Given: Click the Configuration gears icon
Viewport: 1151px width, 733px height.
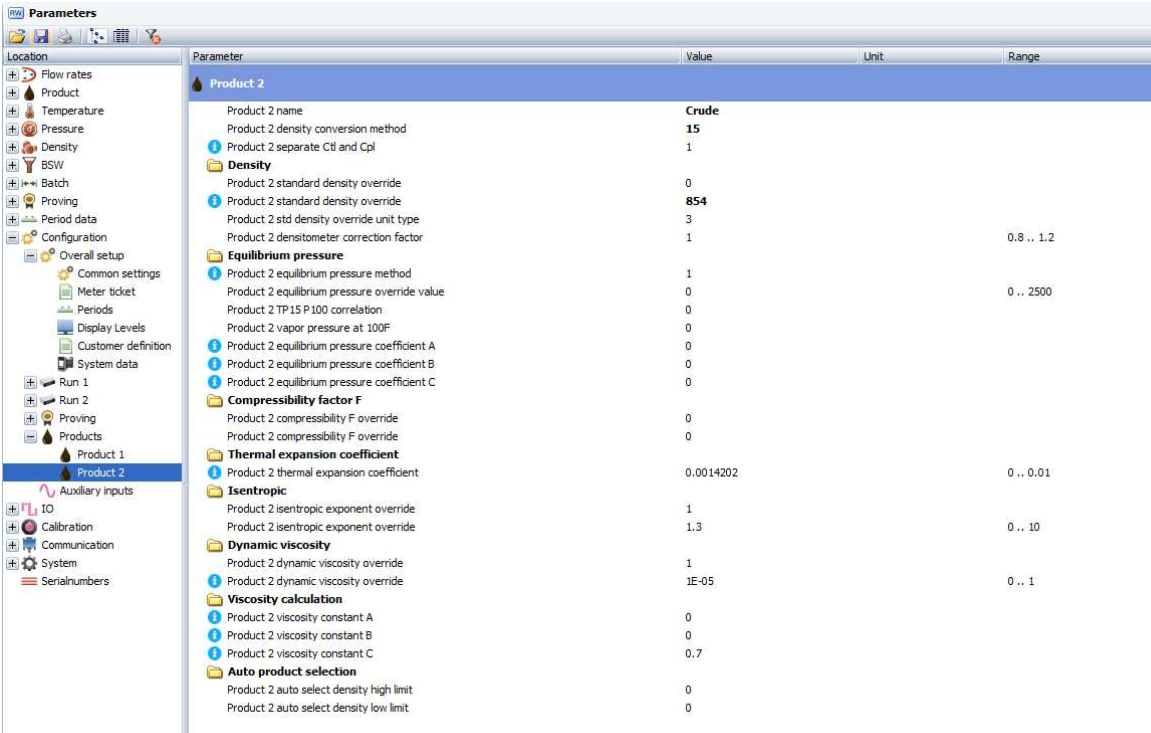Looking at the screenshot, I should click(29, 237).
